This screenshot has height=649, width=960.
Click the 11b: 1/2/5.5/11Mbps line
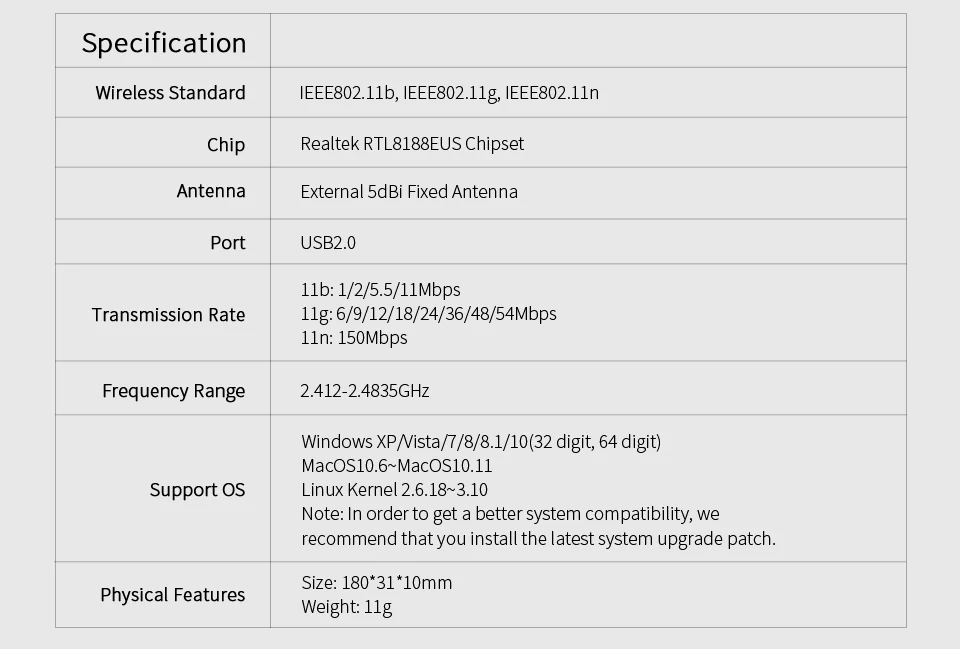[380, 290]
